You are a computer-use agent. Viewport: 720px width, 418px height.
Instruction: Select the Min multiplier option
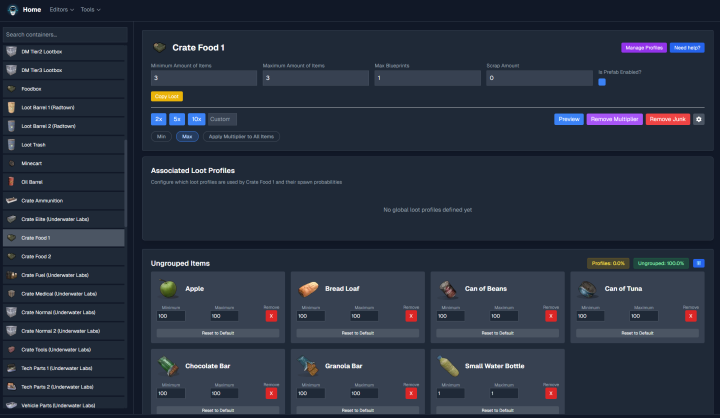click(x=161, y=136)
